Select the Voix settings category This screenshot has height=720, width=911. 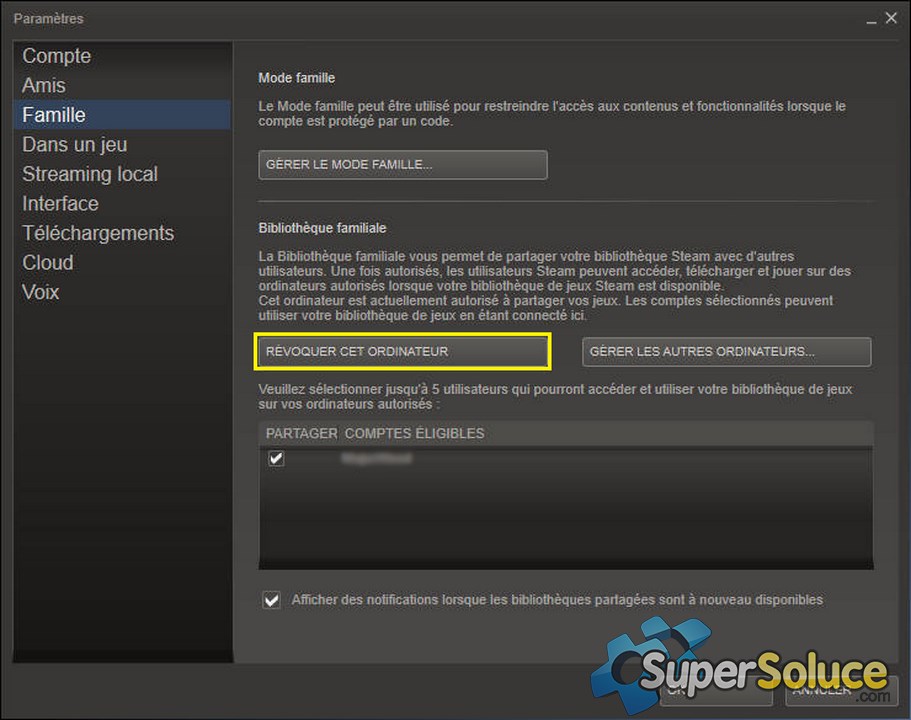tap(40, 292)
